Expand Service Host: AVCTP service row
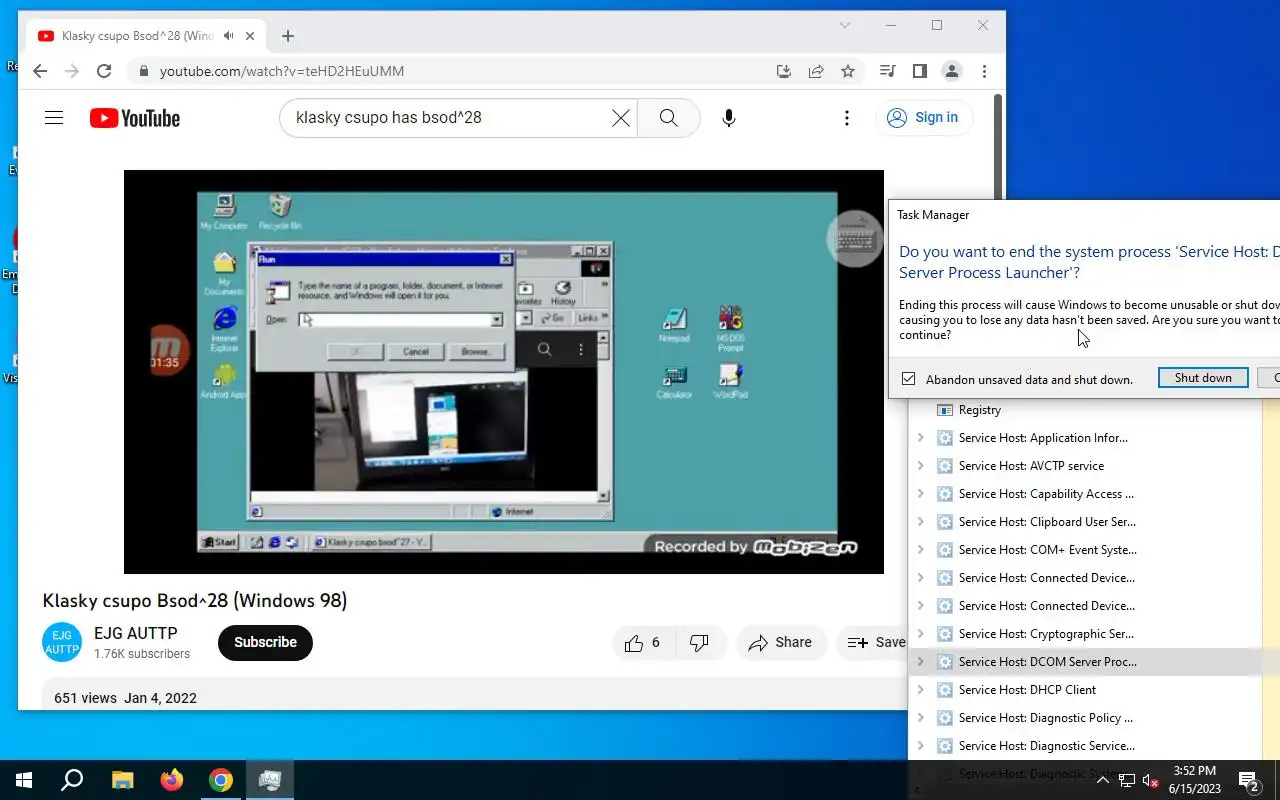 coord(920,466)
